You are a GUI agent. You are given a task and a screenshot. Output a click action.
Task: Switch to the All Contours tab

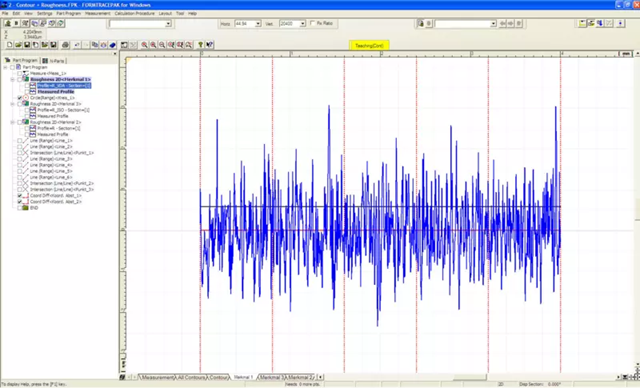point(191,377)
